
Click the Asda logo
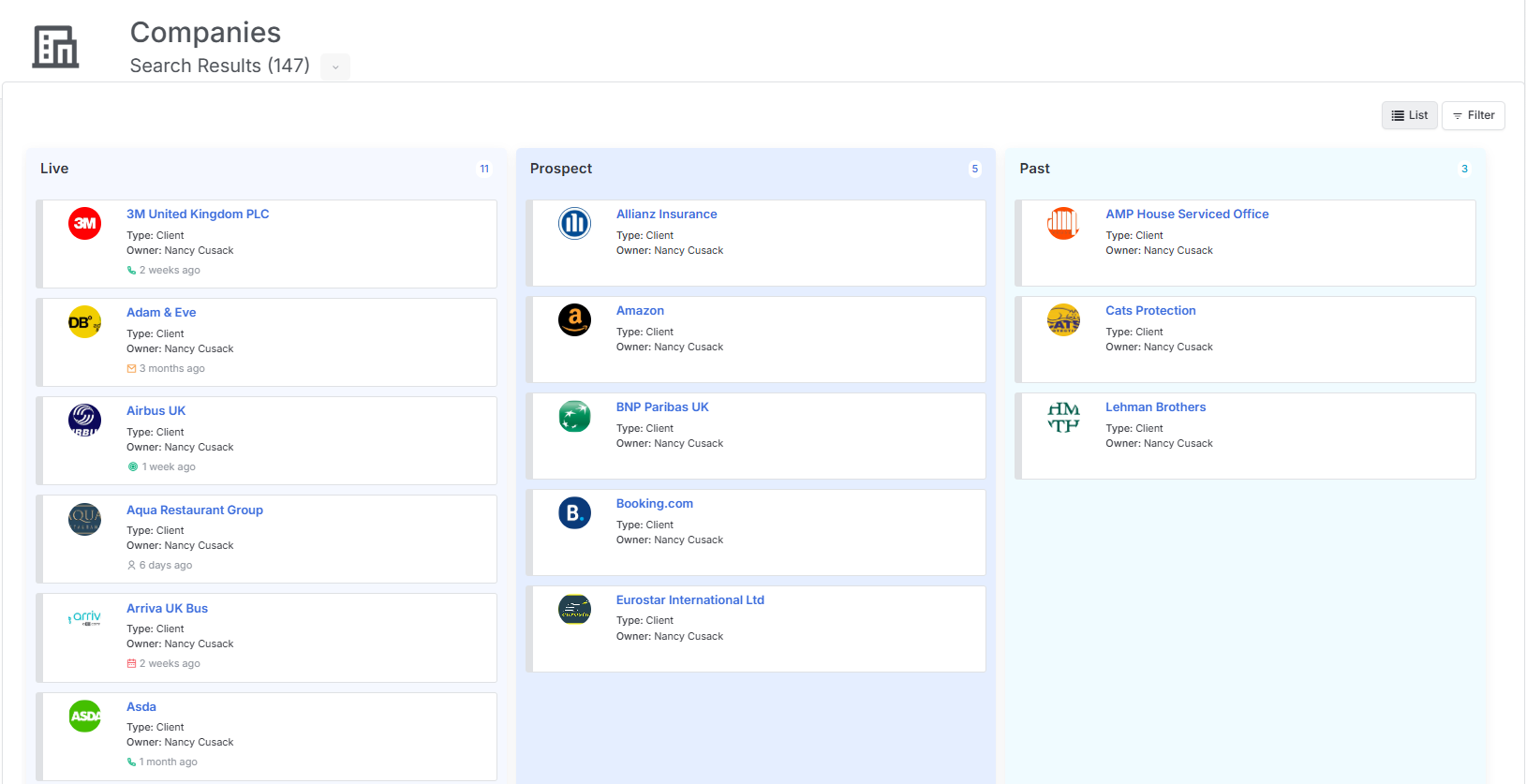coord(85,716)
